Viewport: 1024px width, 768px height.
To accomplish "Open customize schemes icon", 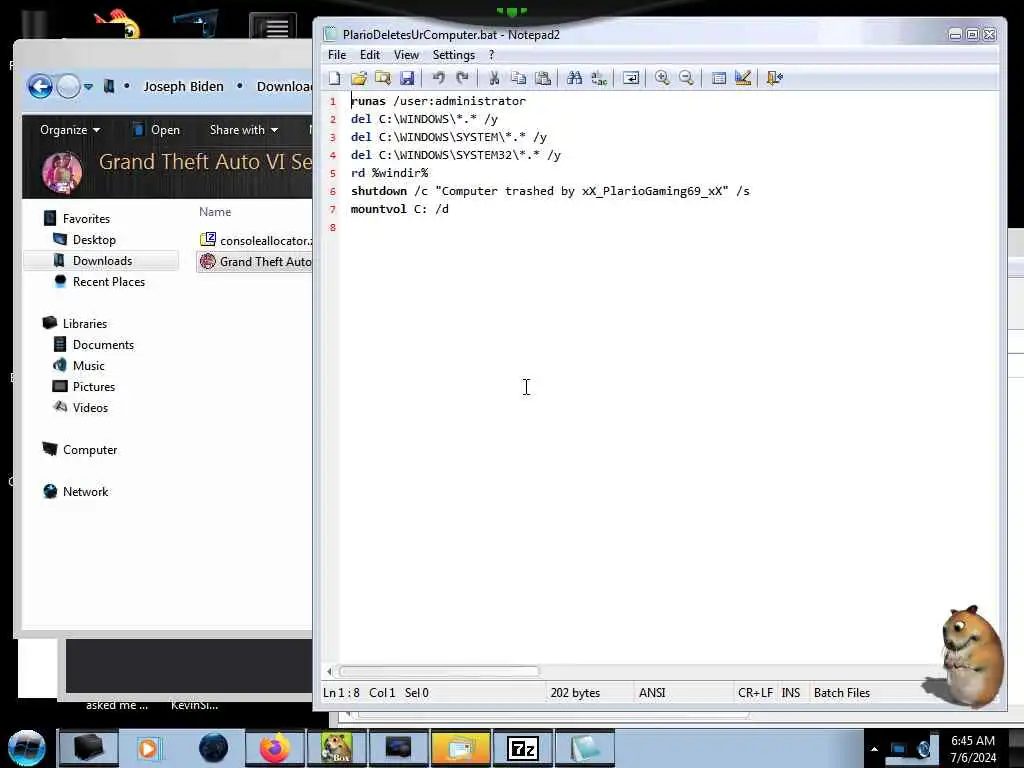I will (743, 78).
